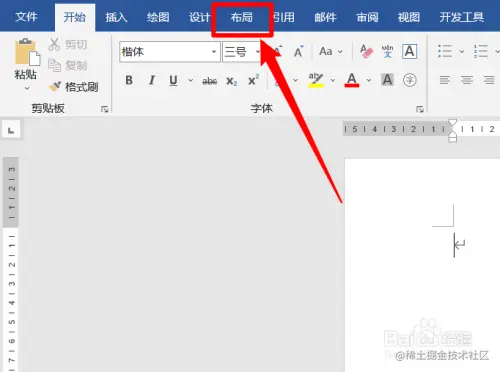Image resolution: width=500 pixels, height=372 pixels.
Task: Switch to the 开始 (Home) tab
Action: click(x=75, y=17)
